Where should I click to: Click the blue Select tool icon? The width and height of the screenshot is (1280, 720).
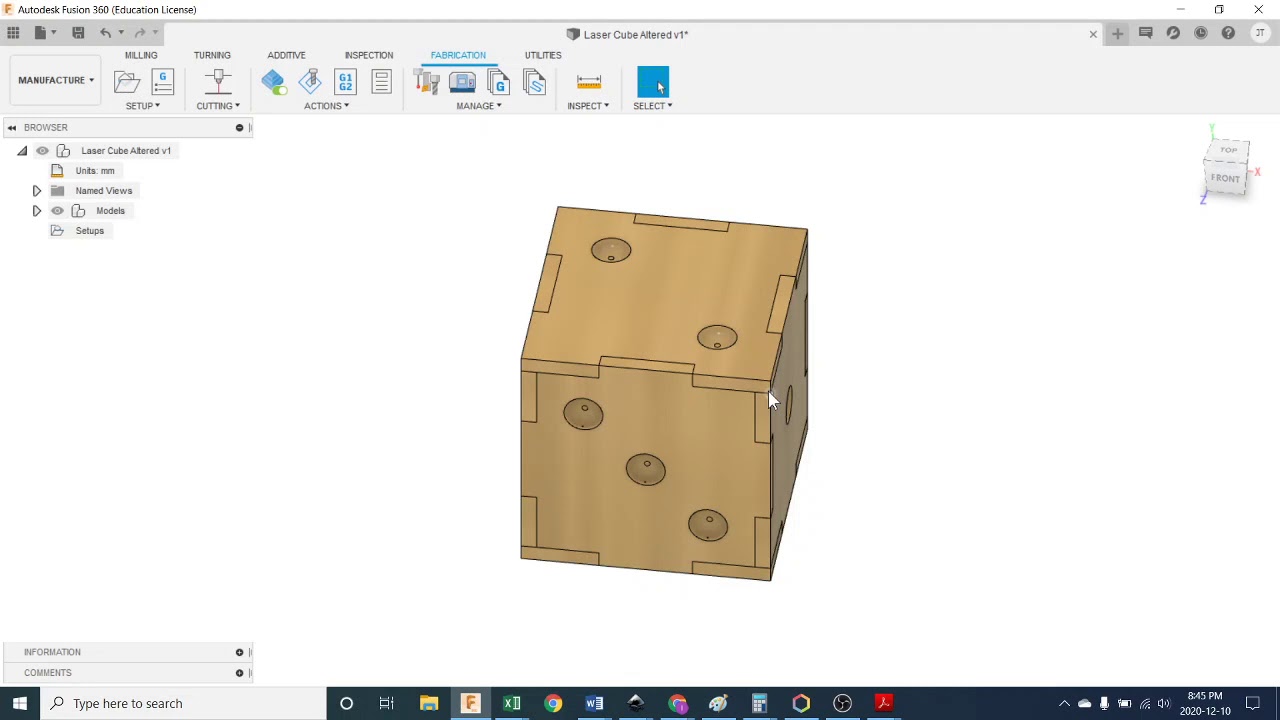pos(653,82)
